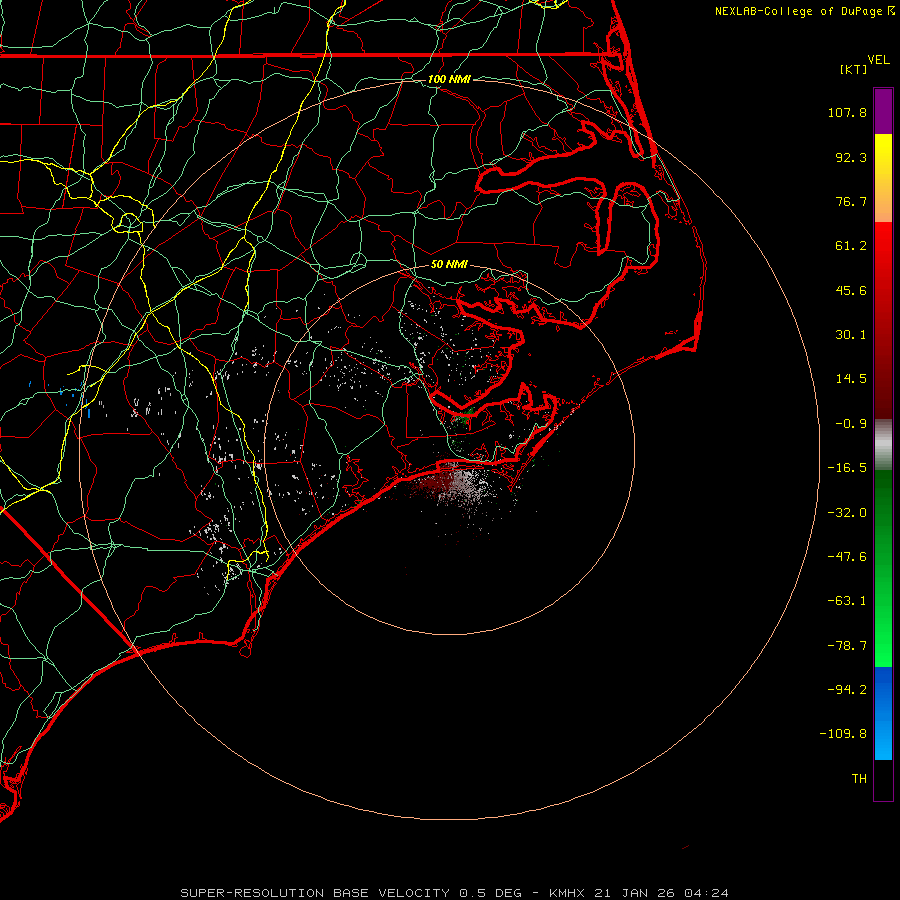
Task: Select the 107.8 value on the velocity scale
Action: (x=847, y=112)
